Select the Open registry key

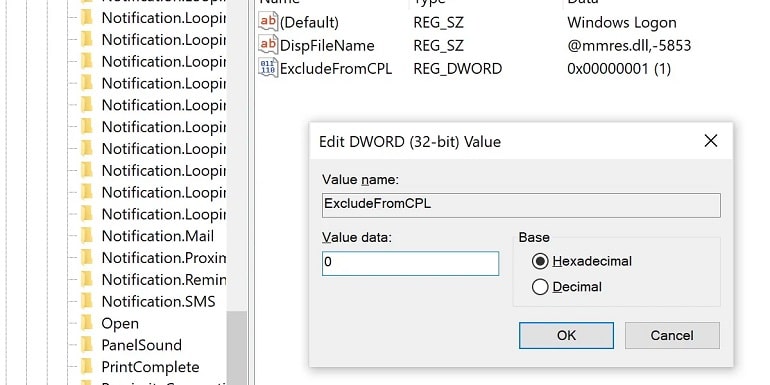click(x=120, y=324)
